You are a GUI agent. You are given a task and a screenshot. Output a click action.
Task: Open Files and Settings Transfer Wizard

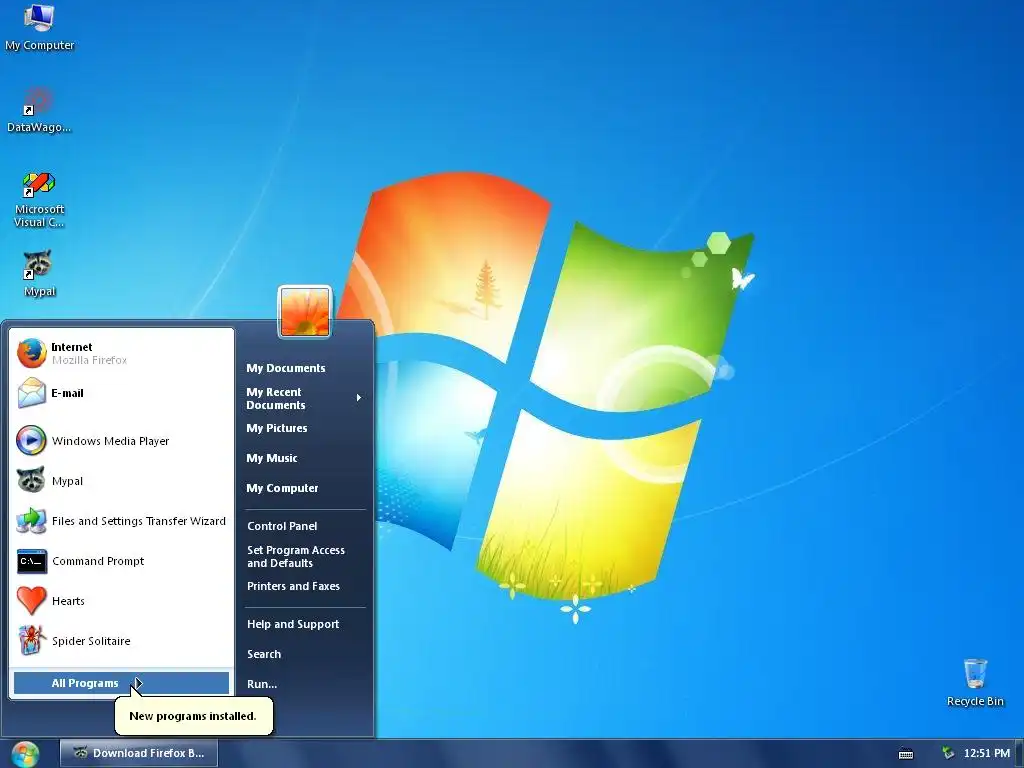click(121, 520)
